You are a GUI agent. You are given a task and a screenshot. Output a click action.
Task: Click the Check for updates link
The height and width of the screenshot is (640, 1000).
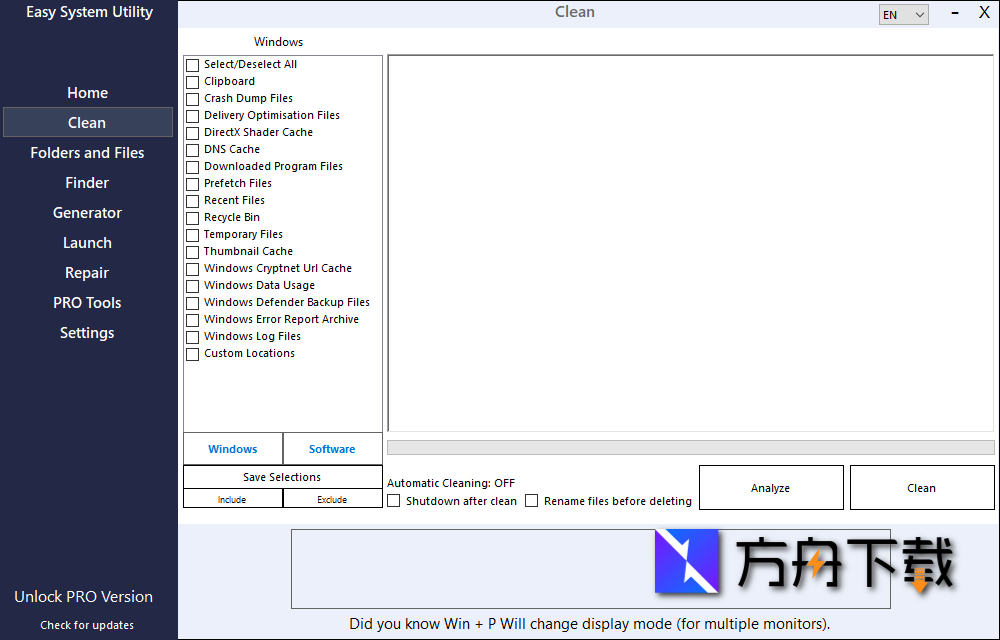[x=87, y=624]
